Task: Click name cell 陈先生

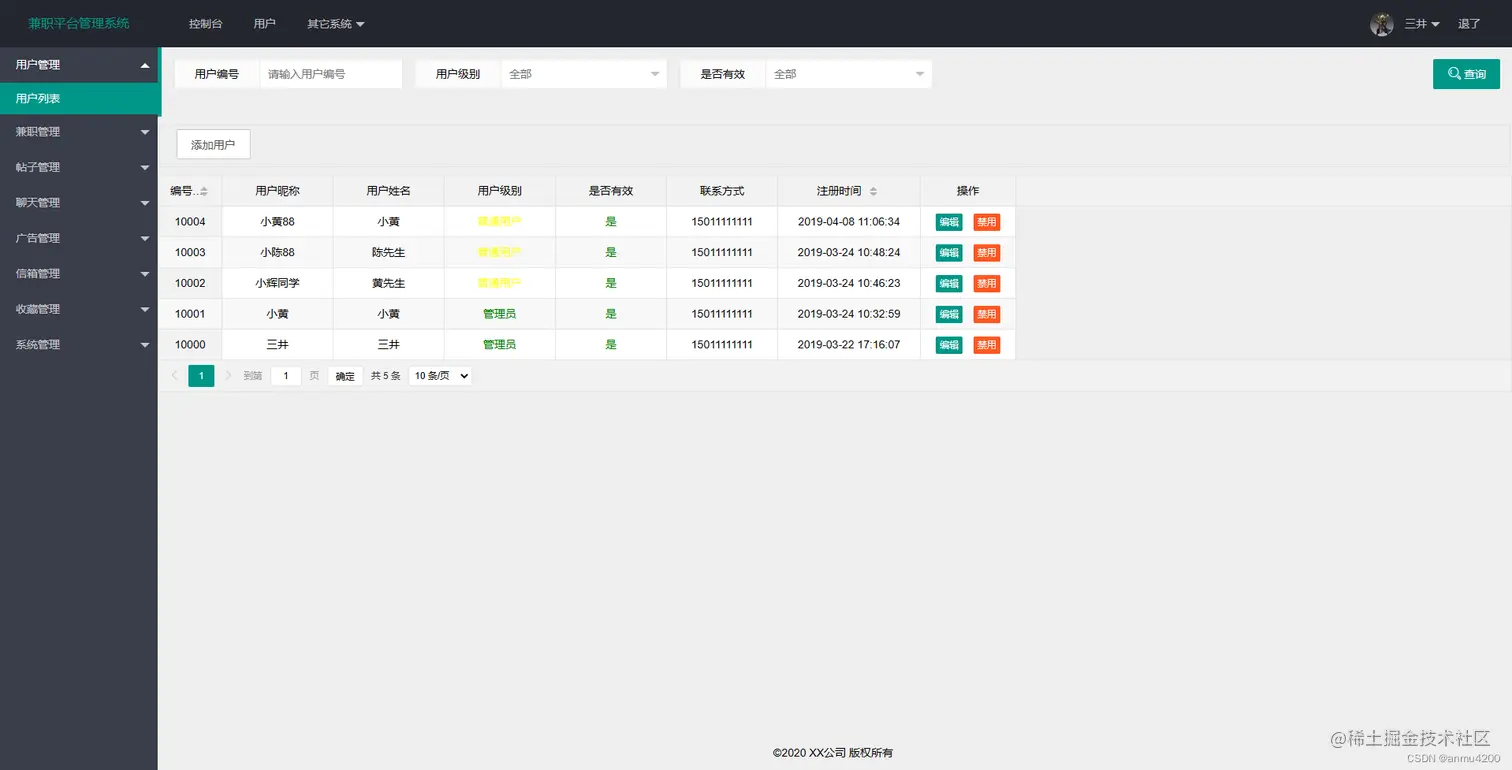Action: click(x=388, y=253)
